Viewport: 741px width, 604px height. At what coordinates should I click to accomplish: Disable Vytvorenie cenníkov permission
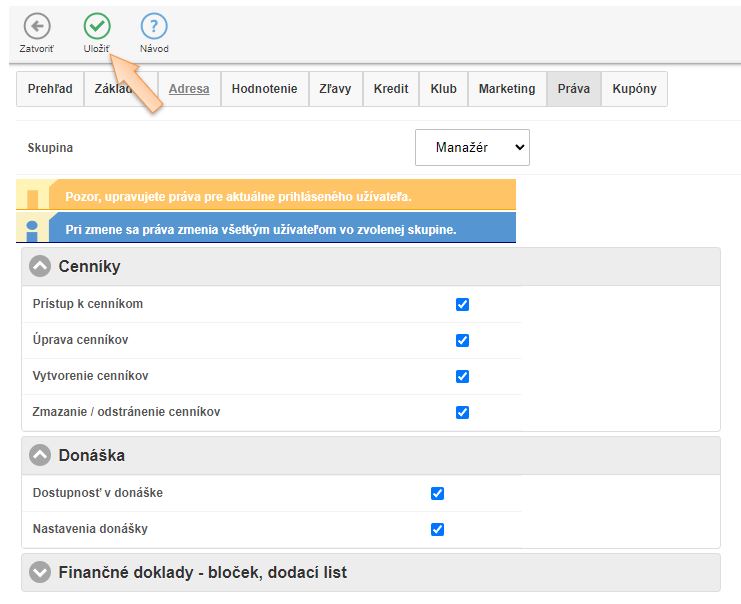[462, 376]
